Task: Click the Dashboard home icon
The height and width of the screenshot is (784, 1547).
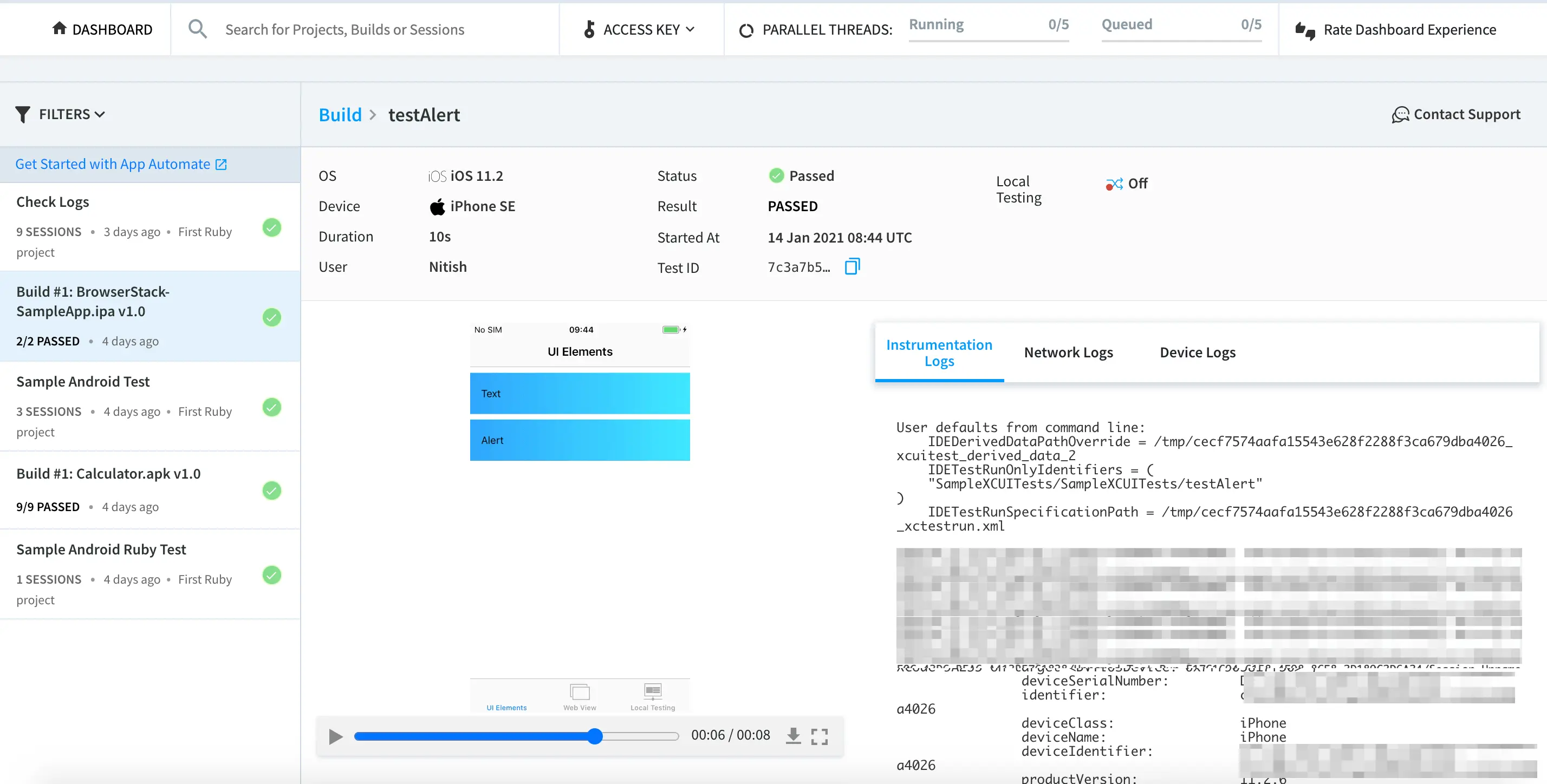Action: (59, 28)
